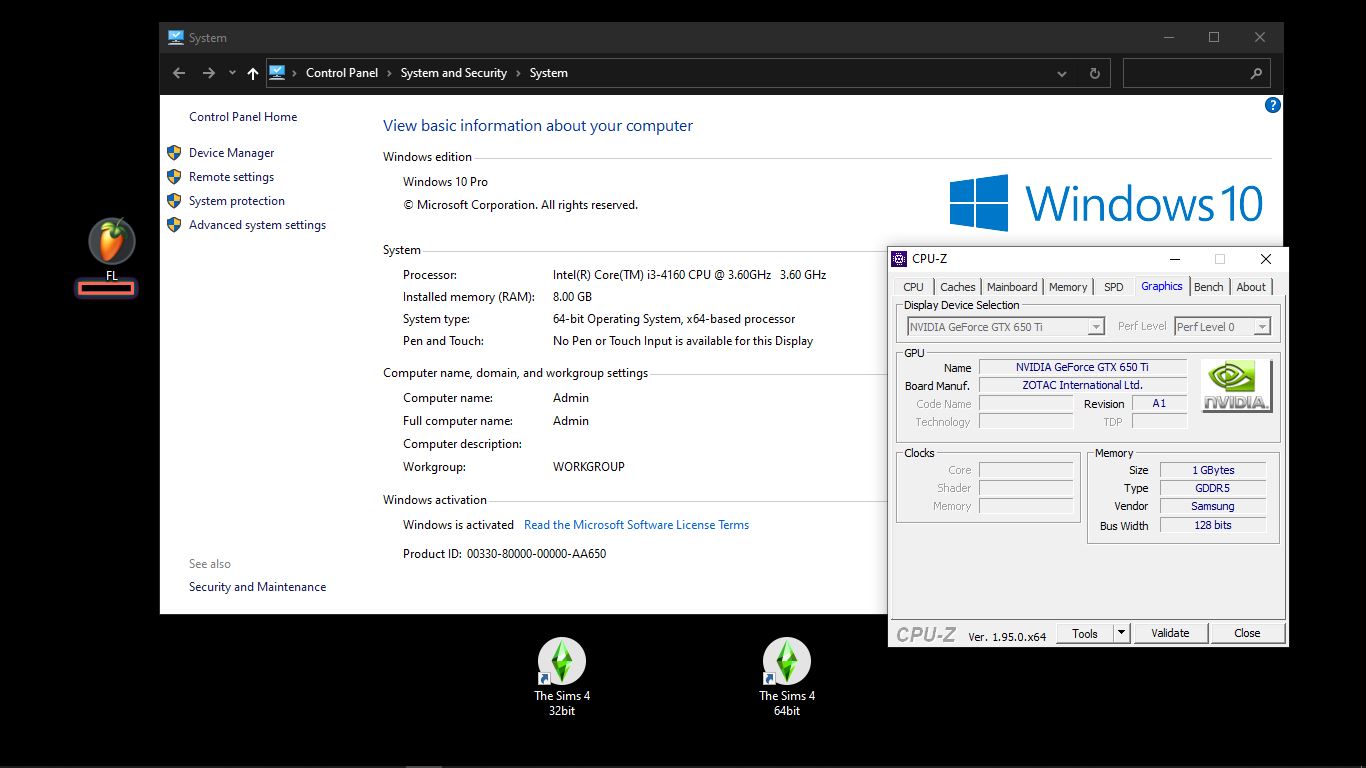Expand the Perf Level dropdown

(x=1222, y=327)
